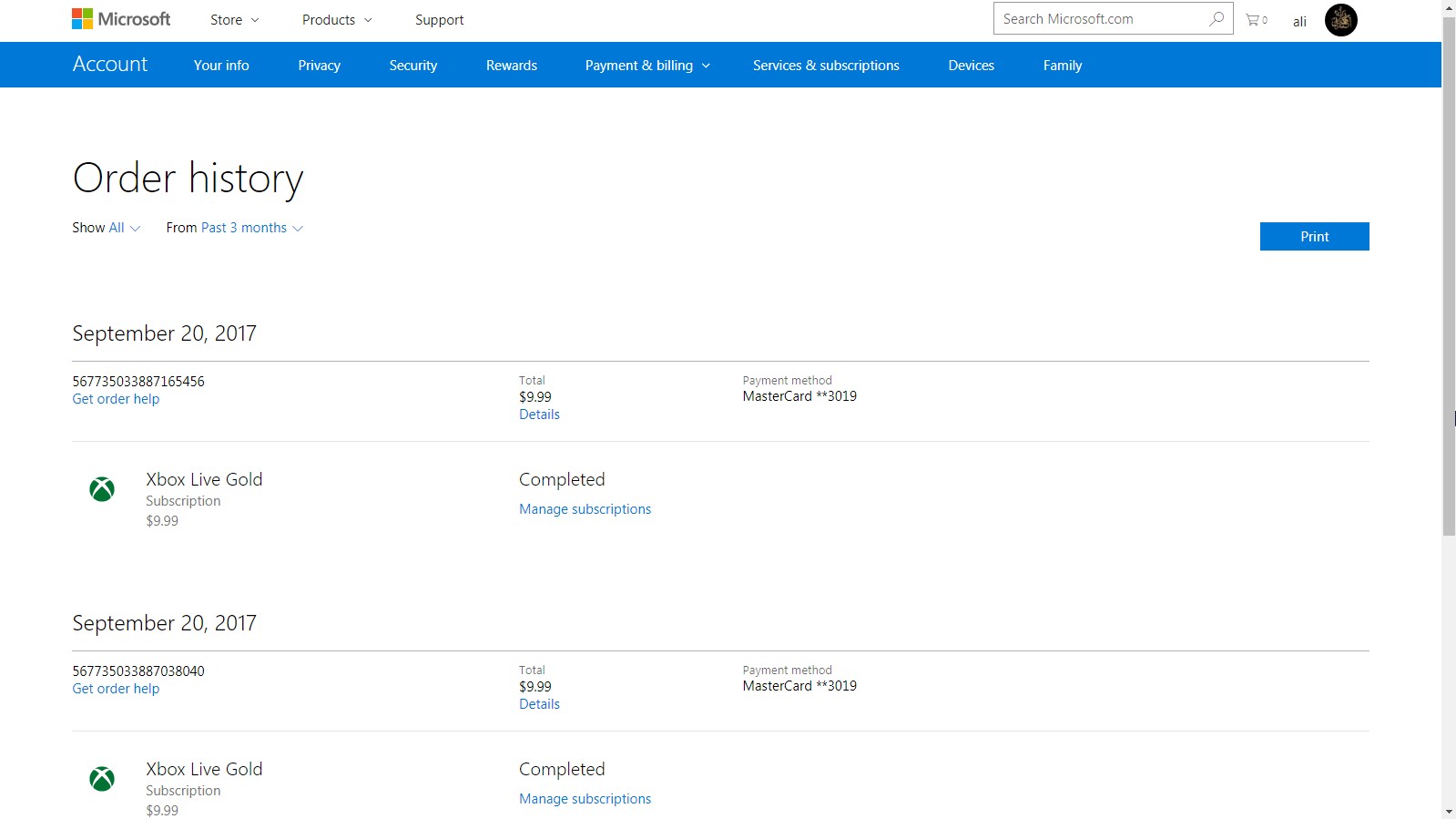Select order number 567735033887165456
Image resolution: width=1456 pixels, height=819 pixels.
(x=138, y=382)
